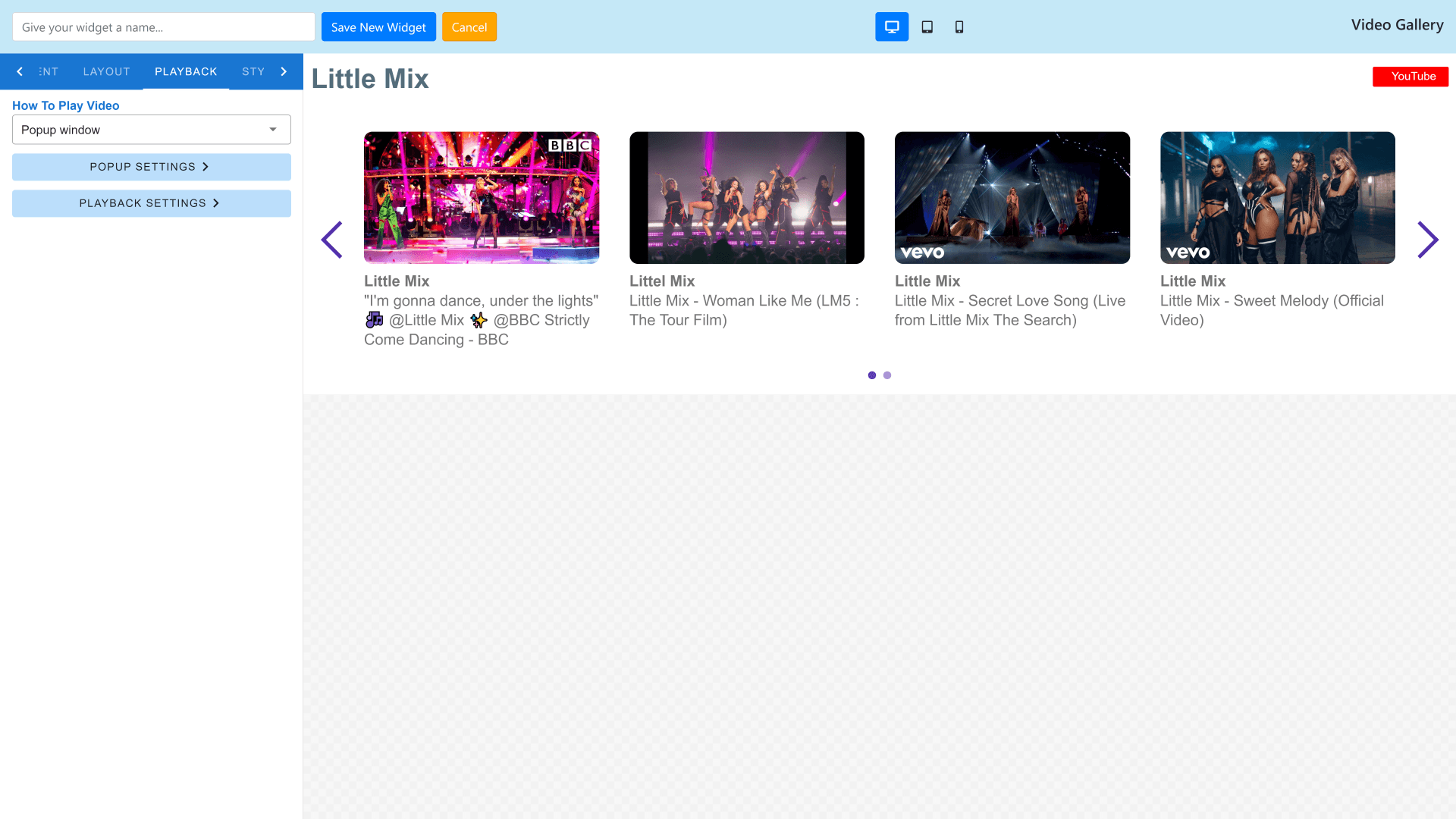Click the red YouTube button

(x=1410, y=77)
